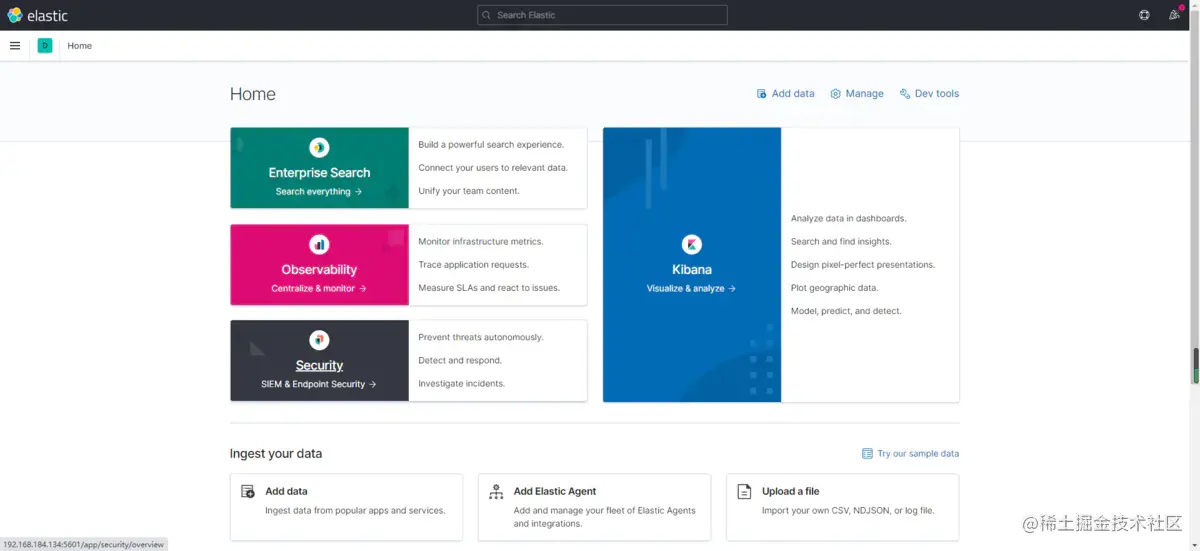Click the Observability logo icon
The width and height of the screenshot is (1200, 551).
coord(319,244)
